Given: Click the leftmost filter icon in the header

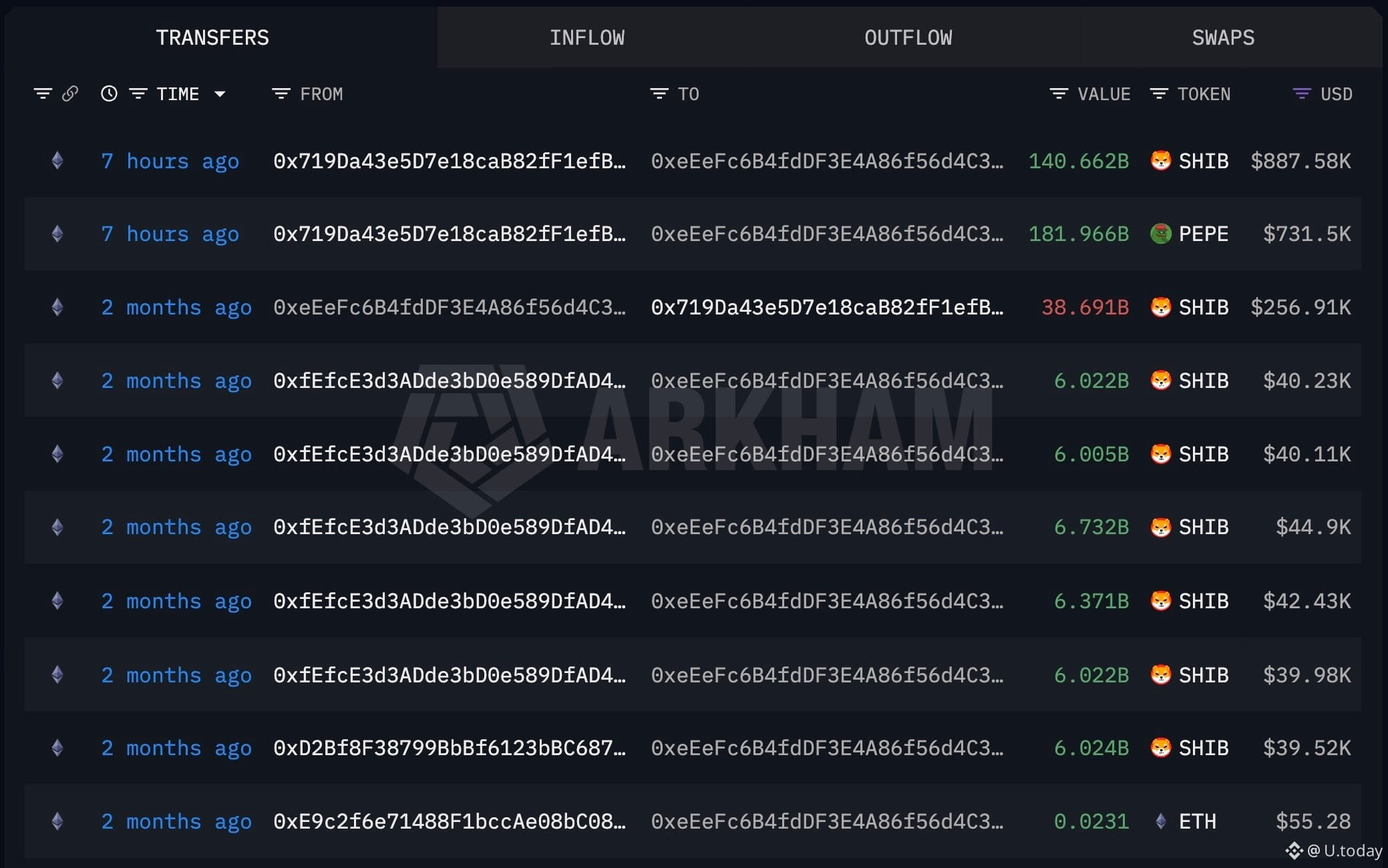Looking at the screenshot, I should tap(43, 93).
